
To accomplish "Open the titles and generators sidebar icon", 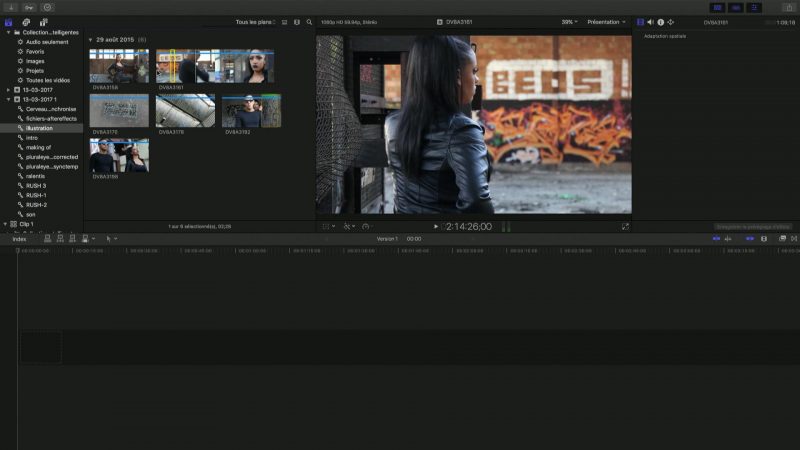I will point(43,22).
